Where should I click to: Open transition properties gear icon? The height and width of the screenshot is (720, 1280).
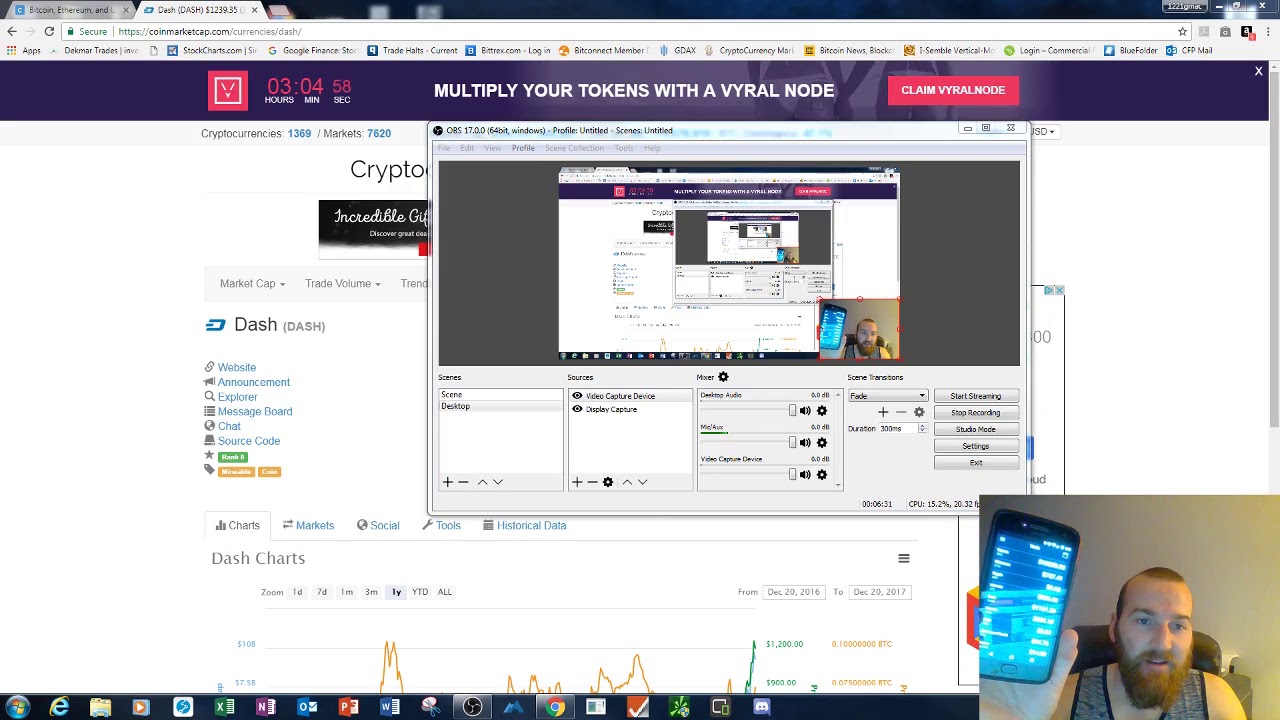click(919, 412)
